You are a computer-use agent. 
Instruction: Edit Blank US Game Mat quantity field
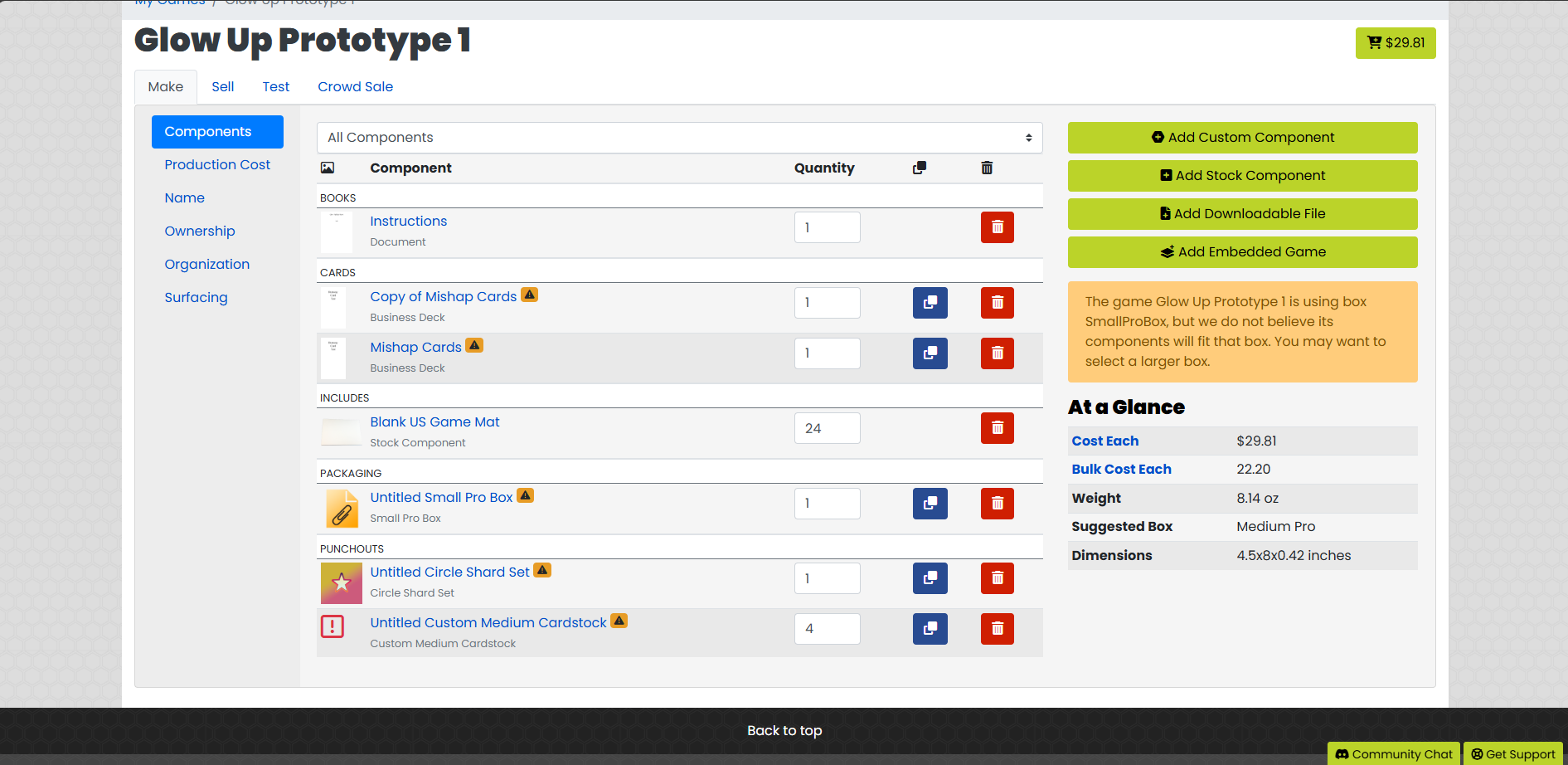827,428
